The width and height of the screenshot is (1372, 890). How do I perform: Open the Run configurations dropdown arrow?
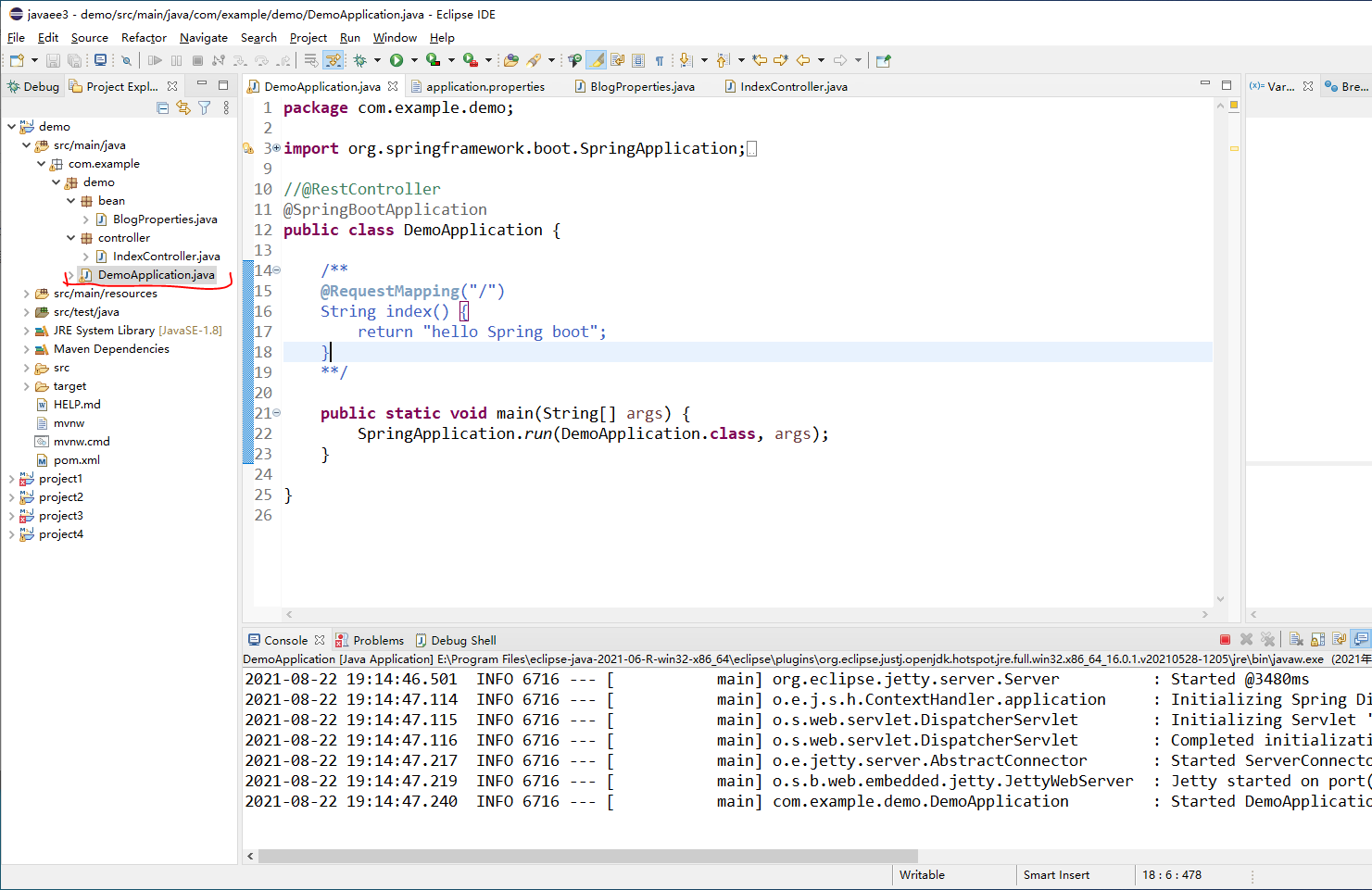point(414,60)
